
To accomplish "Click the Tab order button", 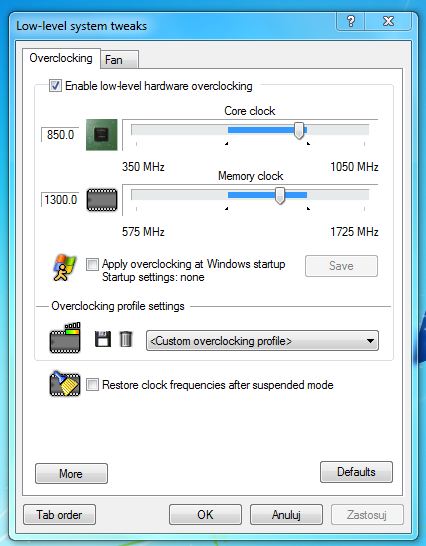I will (x=60, y=515).
